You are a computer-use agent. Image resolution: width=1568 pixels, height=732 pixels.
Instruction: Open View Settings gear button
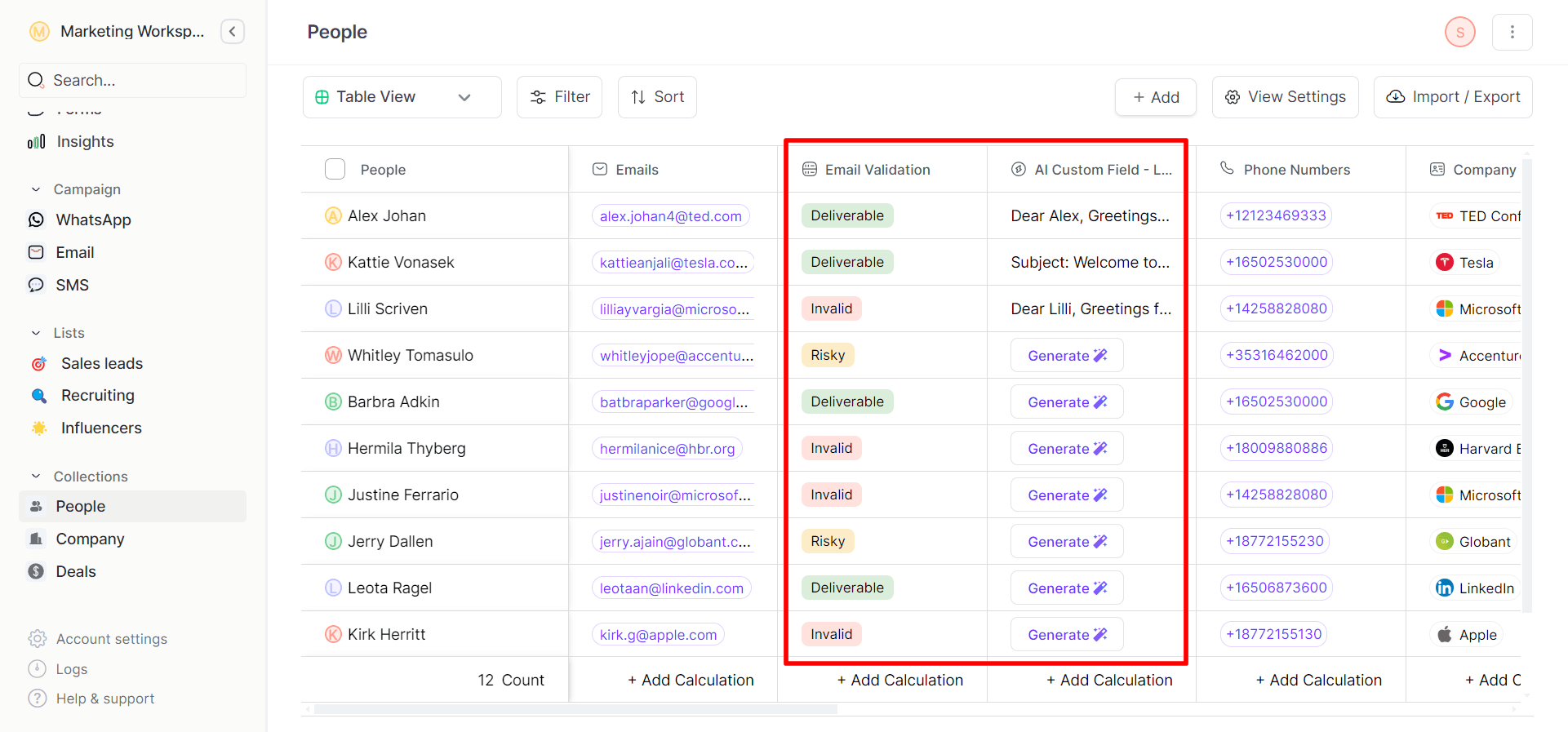tap(1285, 97)
